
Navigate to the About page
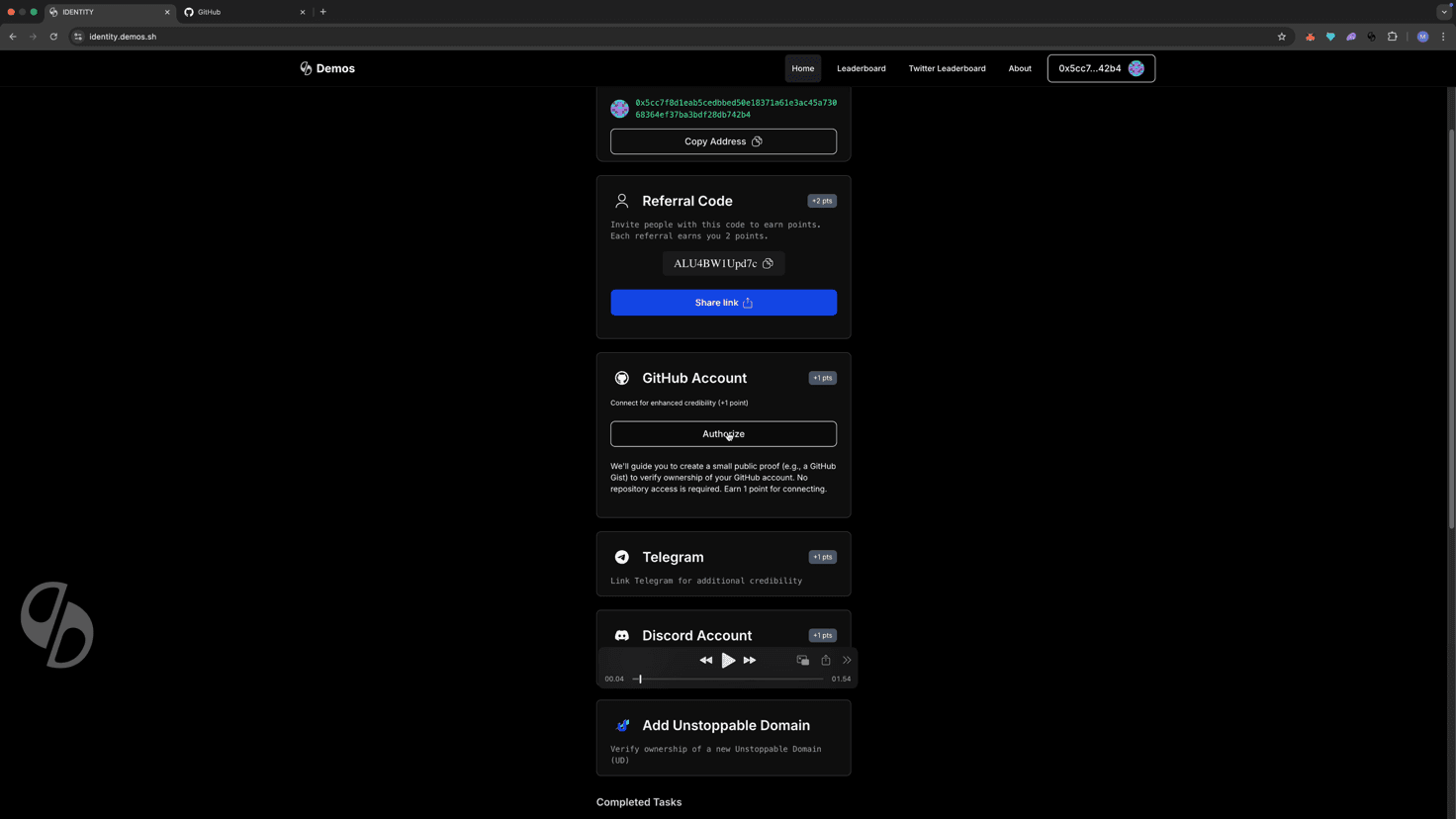click(1020, 68)
